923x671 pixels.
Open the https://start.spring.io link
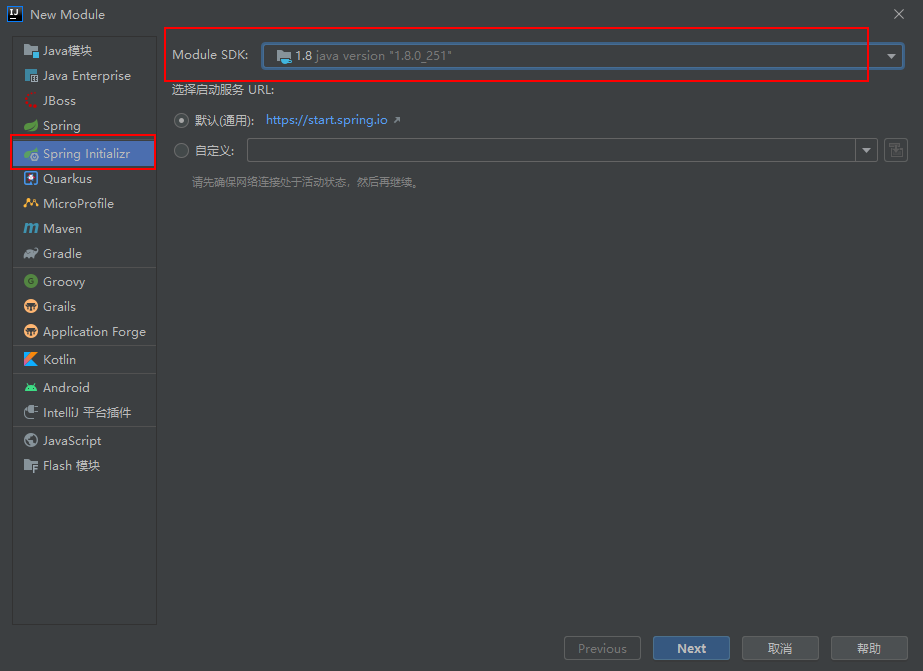click(x=327, y=120)
